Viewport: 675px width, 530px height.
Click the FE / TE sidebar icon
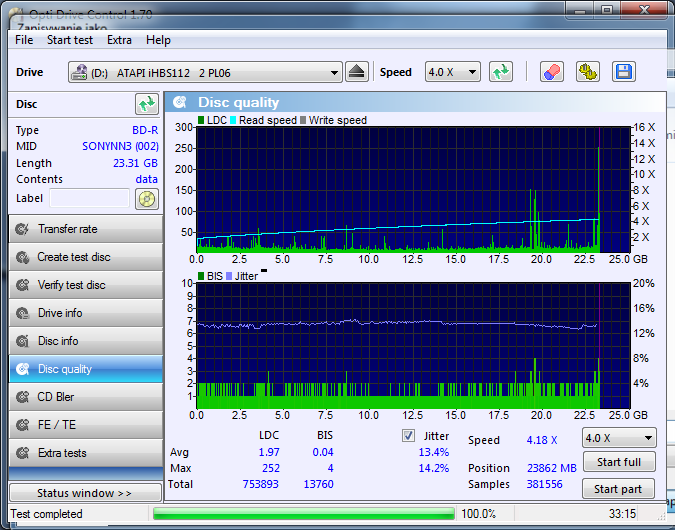coord(22,425)
